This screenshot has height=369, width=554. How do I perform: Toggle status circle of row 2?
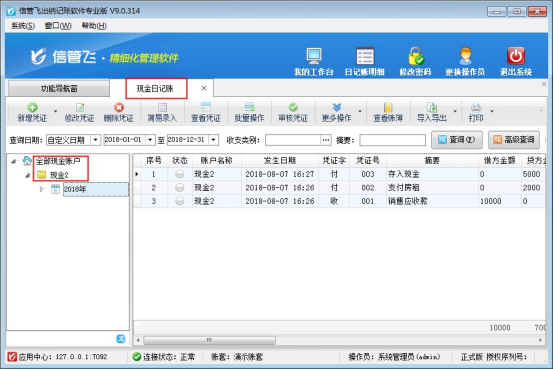pyautogui.click(x=180, y=187)
